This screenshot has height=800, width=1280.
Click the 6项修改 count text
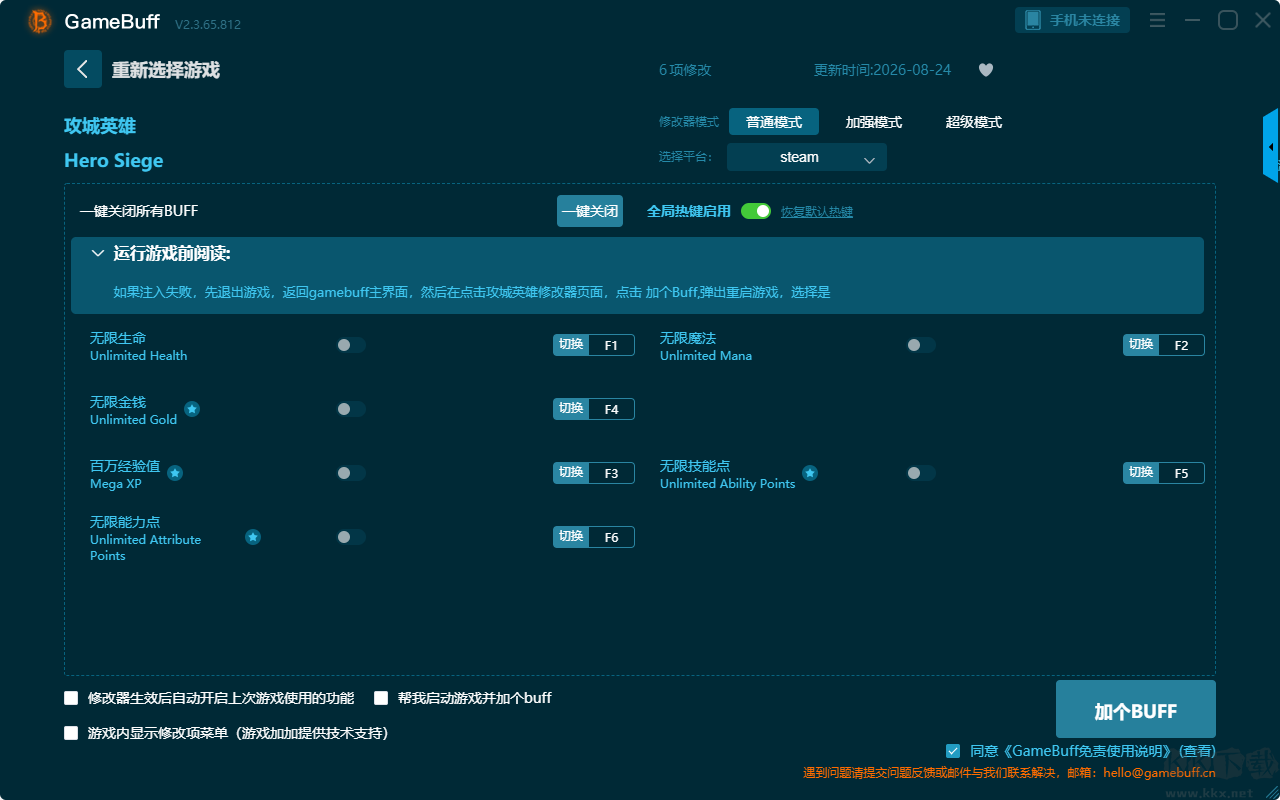[x=685, y=70]
